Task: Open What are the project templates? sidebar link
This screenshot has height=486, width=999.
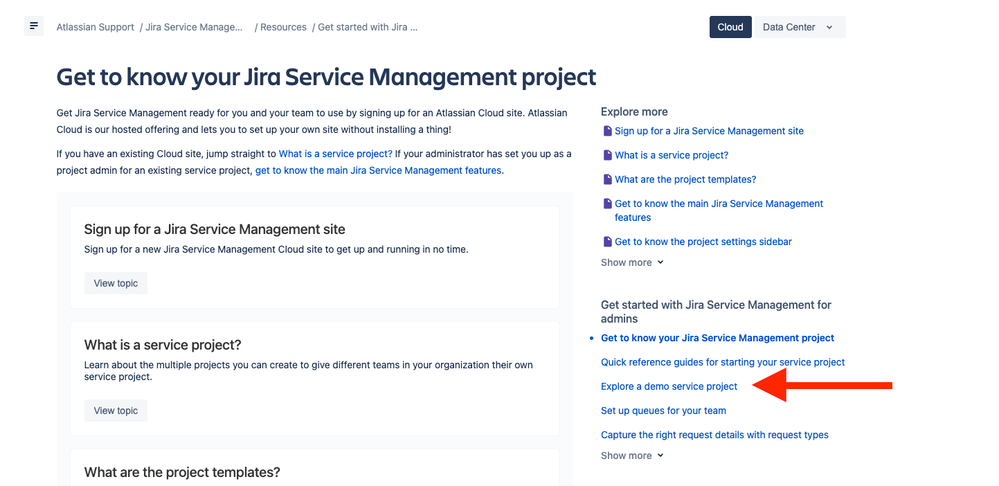Action: (x=686, y=180)
